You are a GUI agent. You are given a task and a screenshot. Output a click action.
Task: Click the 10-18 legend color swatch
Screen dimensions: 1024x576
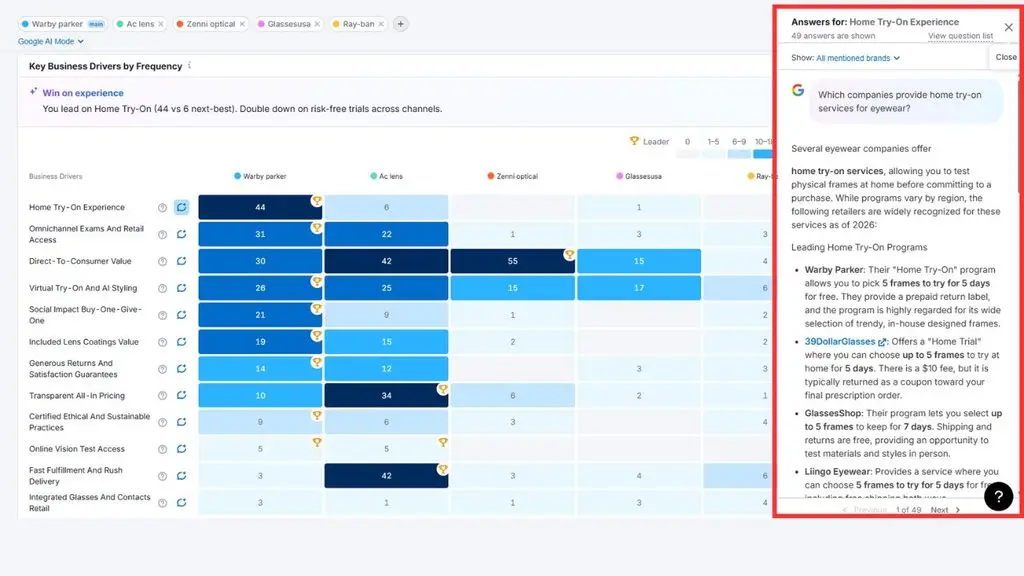763,154
